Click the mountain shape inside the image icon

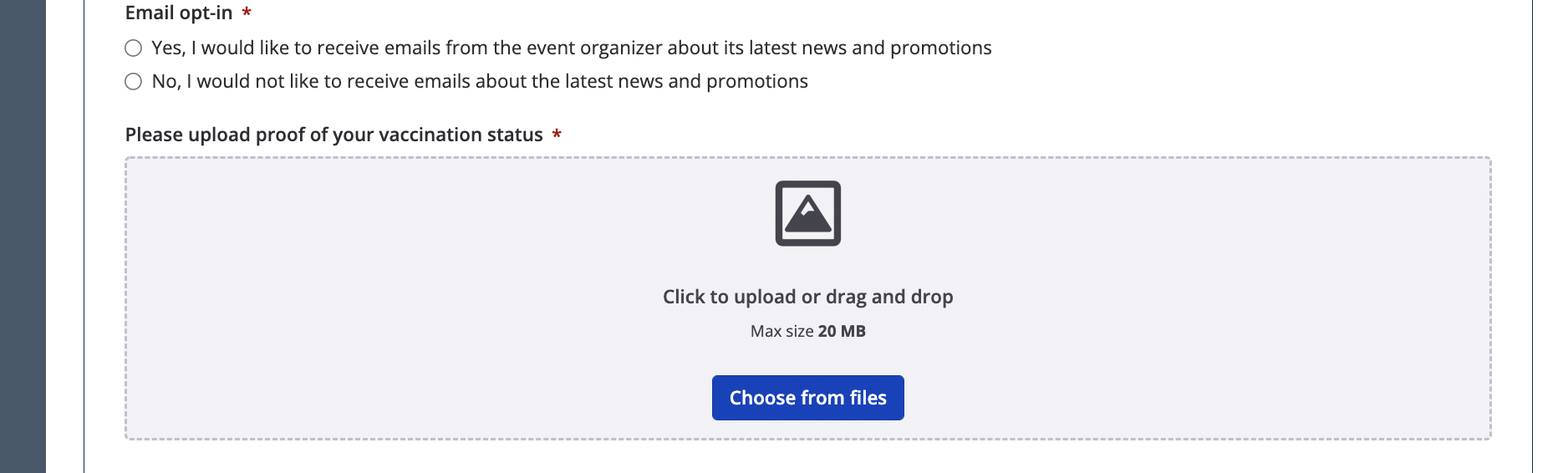coord(807,216)
